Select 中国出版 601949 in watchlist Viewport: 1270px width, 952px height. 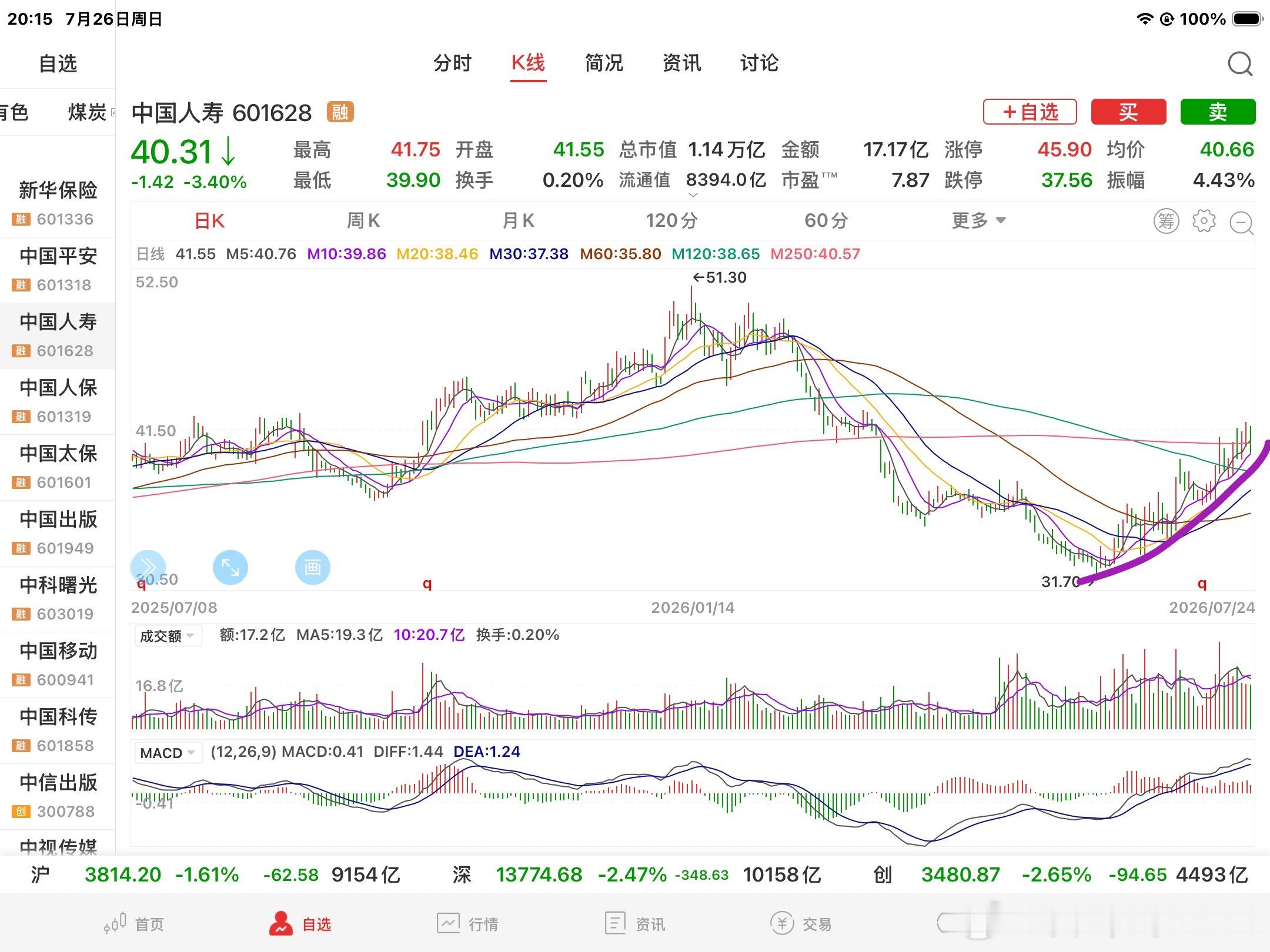pyautogui.click(x=58, y=533)
